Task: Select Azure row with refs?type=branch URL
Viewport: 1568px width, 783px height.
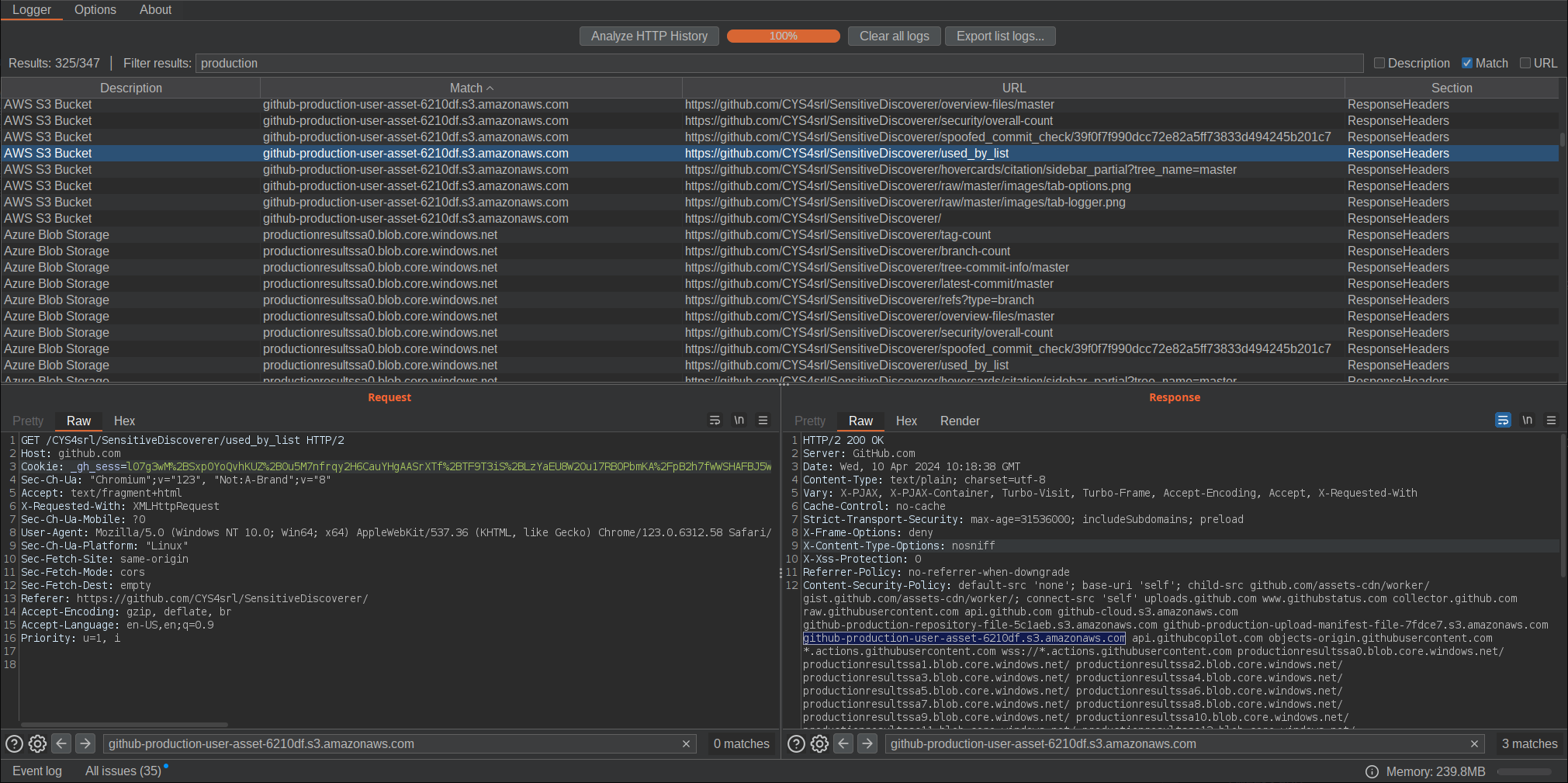Action: (x=780, y=300)
